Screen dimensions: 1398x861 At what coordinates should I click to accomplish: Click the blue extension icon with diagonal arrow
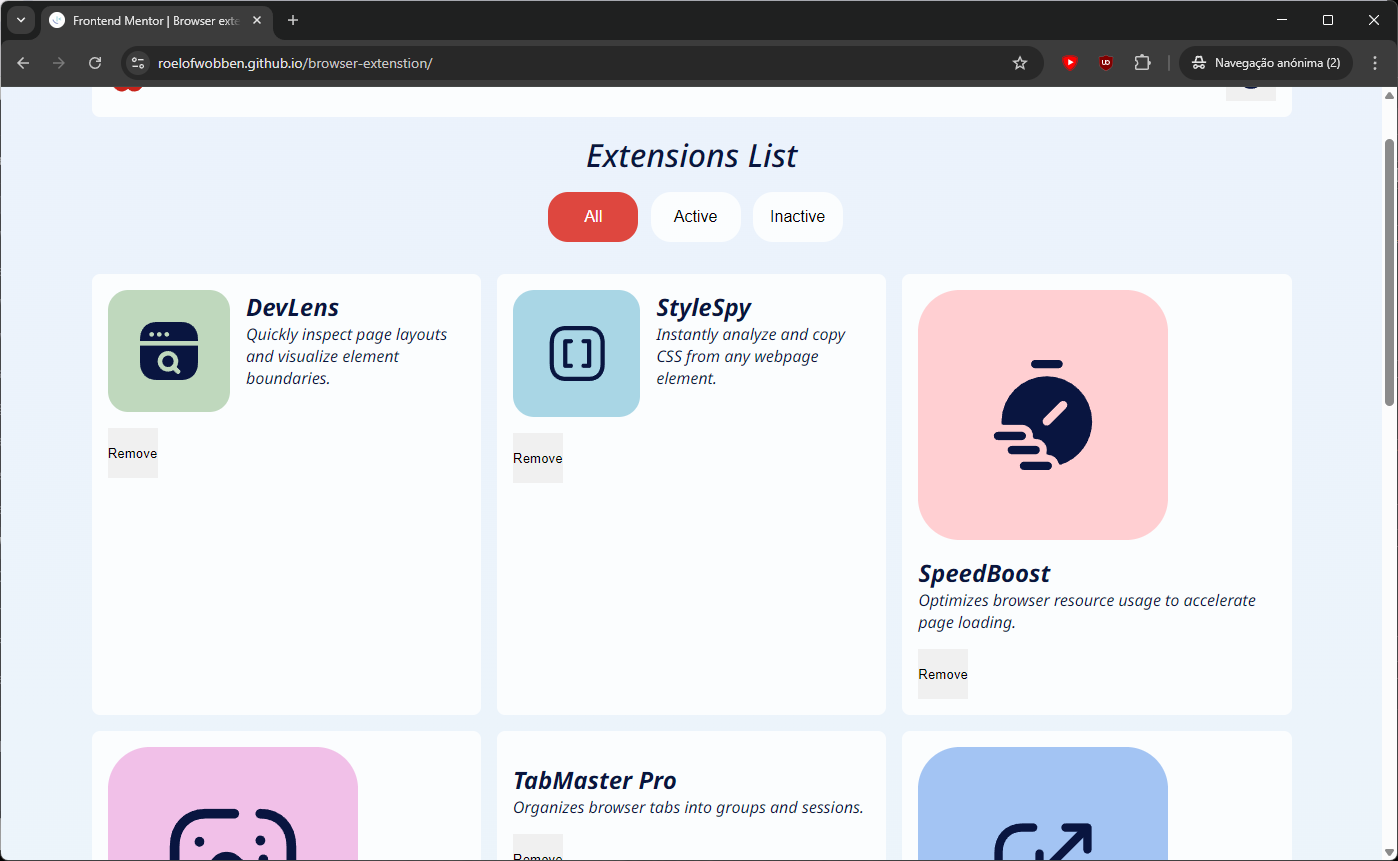pos(1043,804)
